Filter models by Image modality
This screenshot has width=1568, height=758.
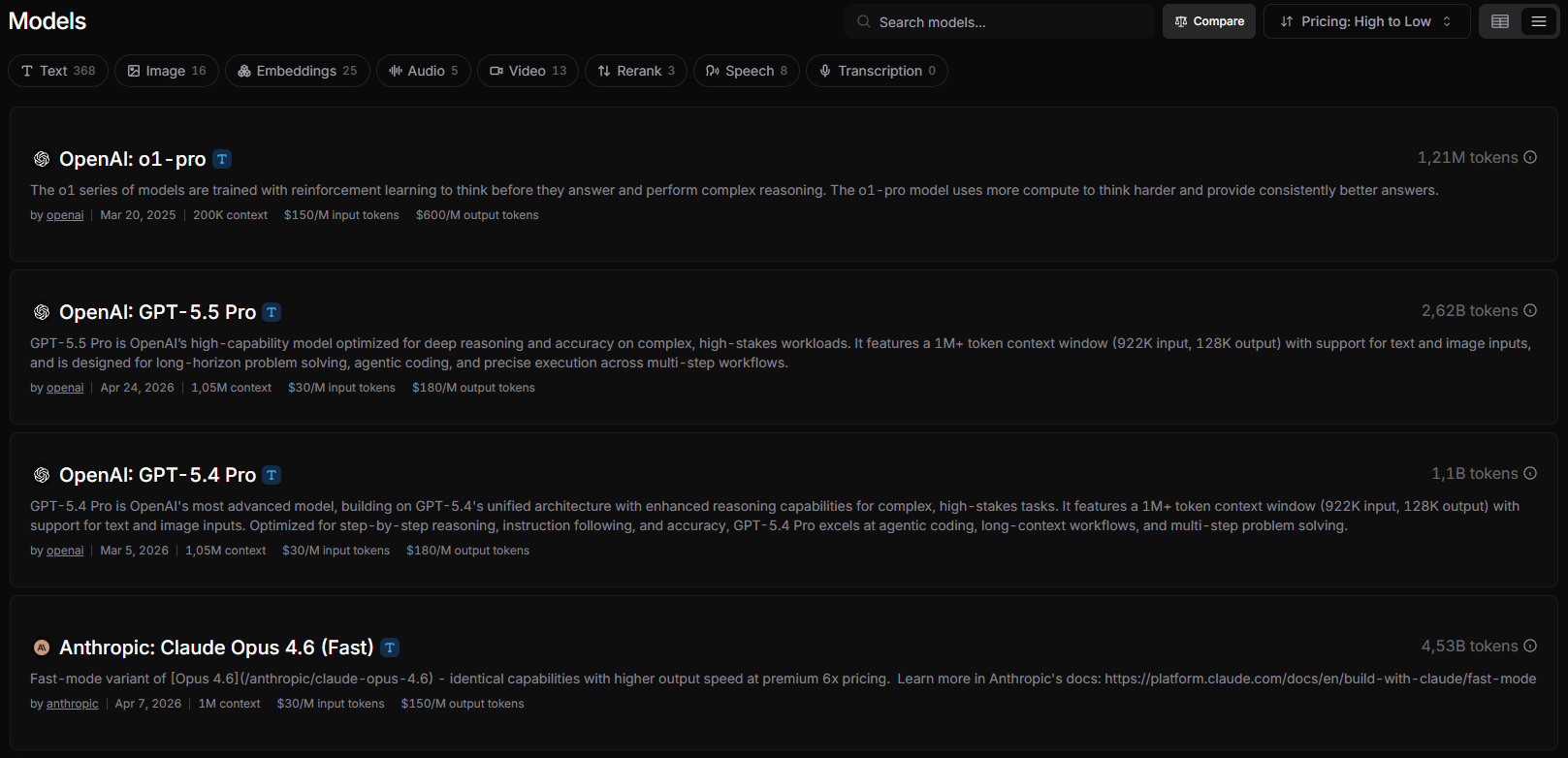pos(167,71)
